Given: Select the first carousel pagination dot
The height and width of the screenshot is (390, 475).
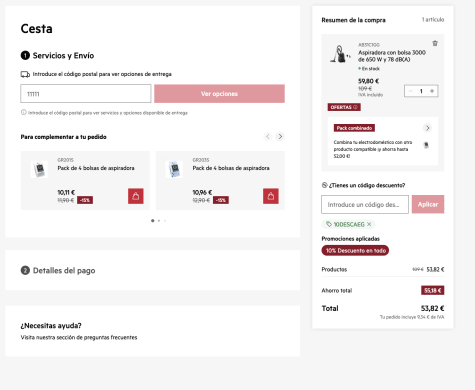Looking at the screenshot, I should [153, 221].
